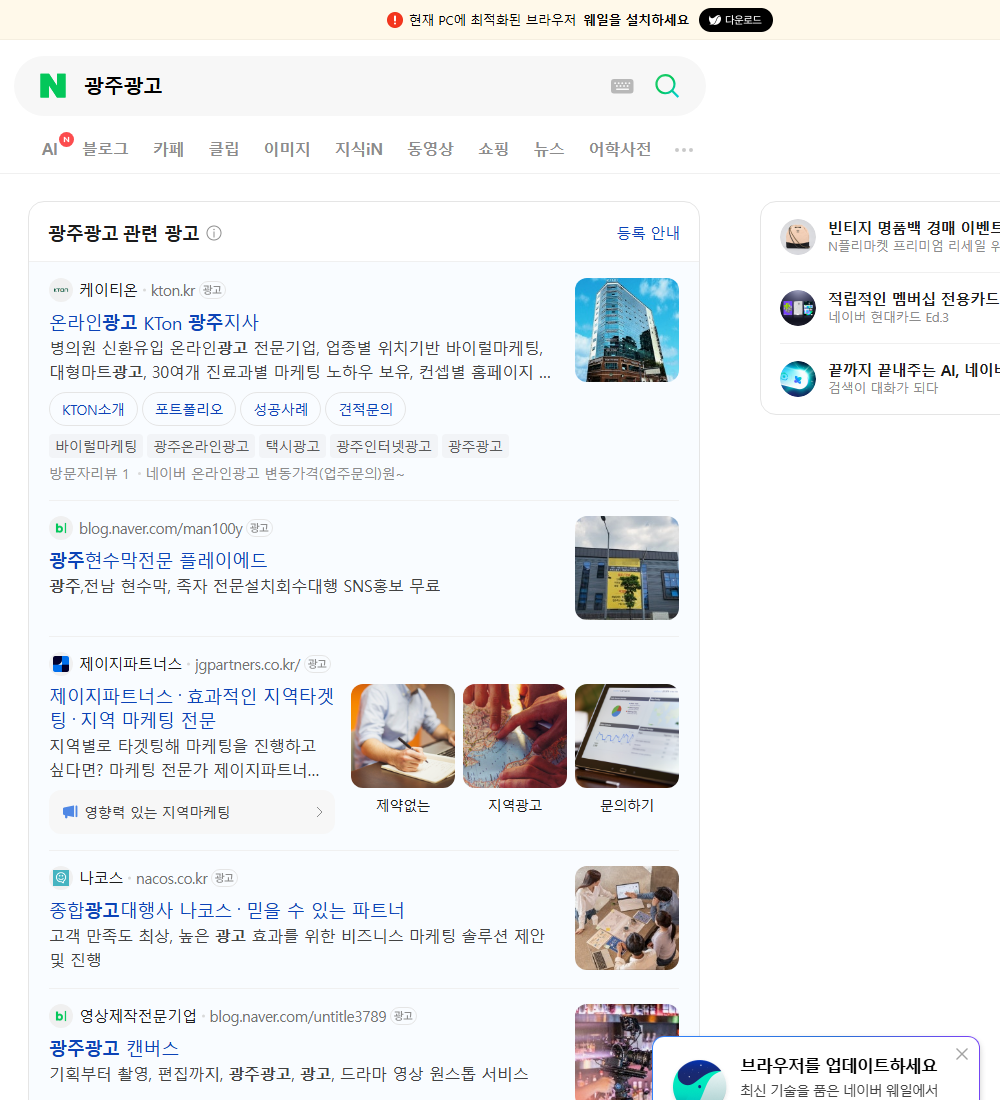Open 광주광고 캔버스 headline
This screenshot has height=1100, width=1000.
[x=114, y=1048]
